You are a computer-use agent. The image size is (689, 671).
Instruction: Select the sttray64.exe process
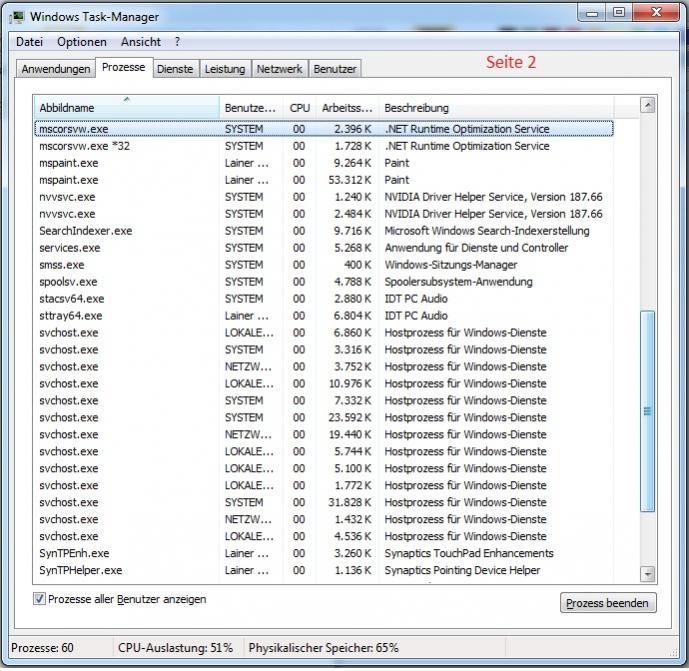click(x=324, y=316)
